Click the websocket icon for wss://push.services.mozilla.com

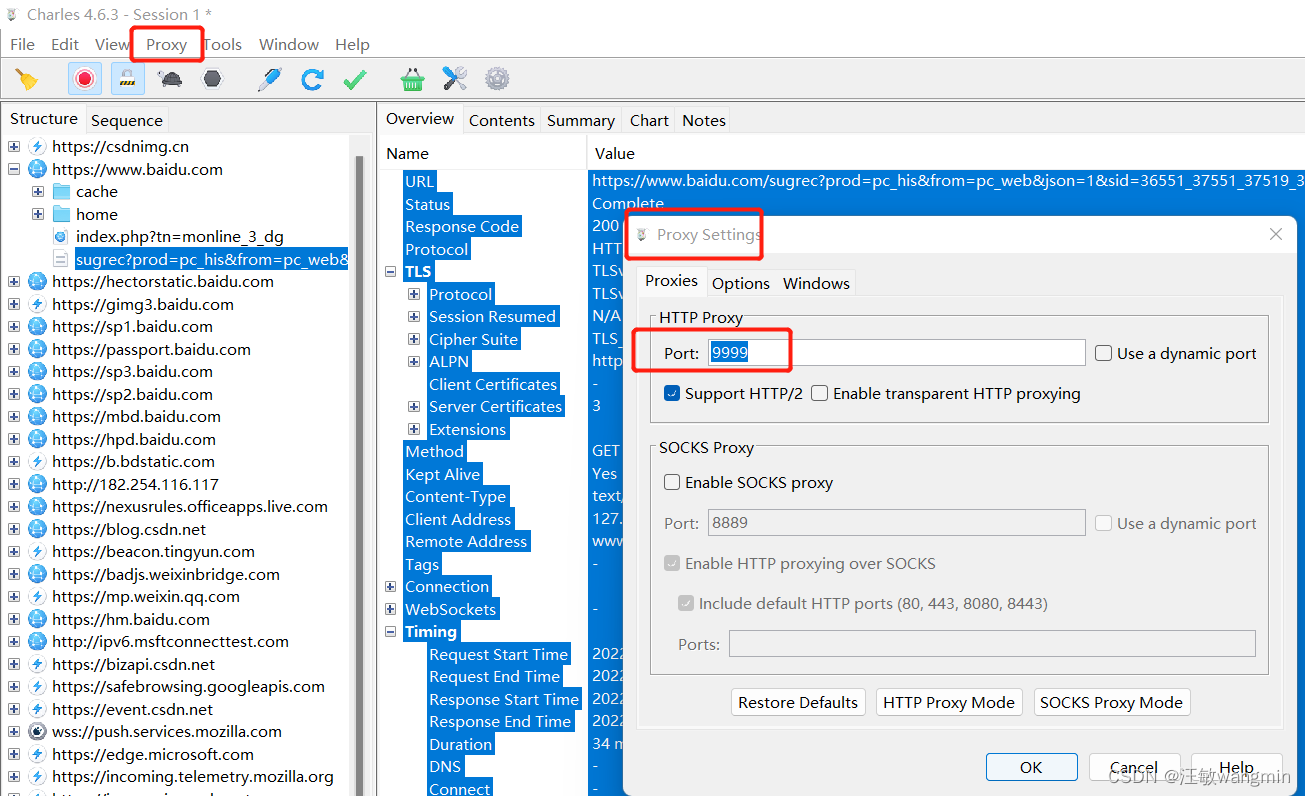[x=37, y=731]
